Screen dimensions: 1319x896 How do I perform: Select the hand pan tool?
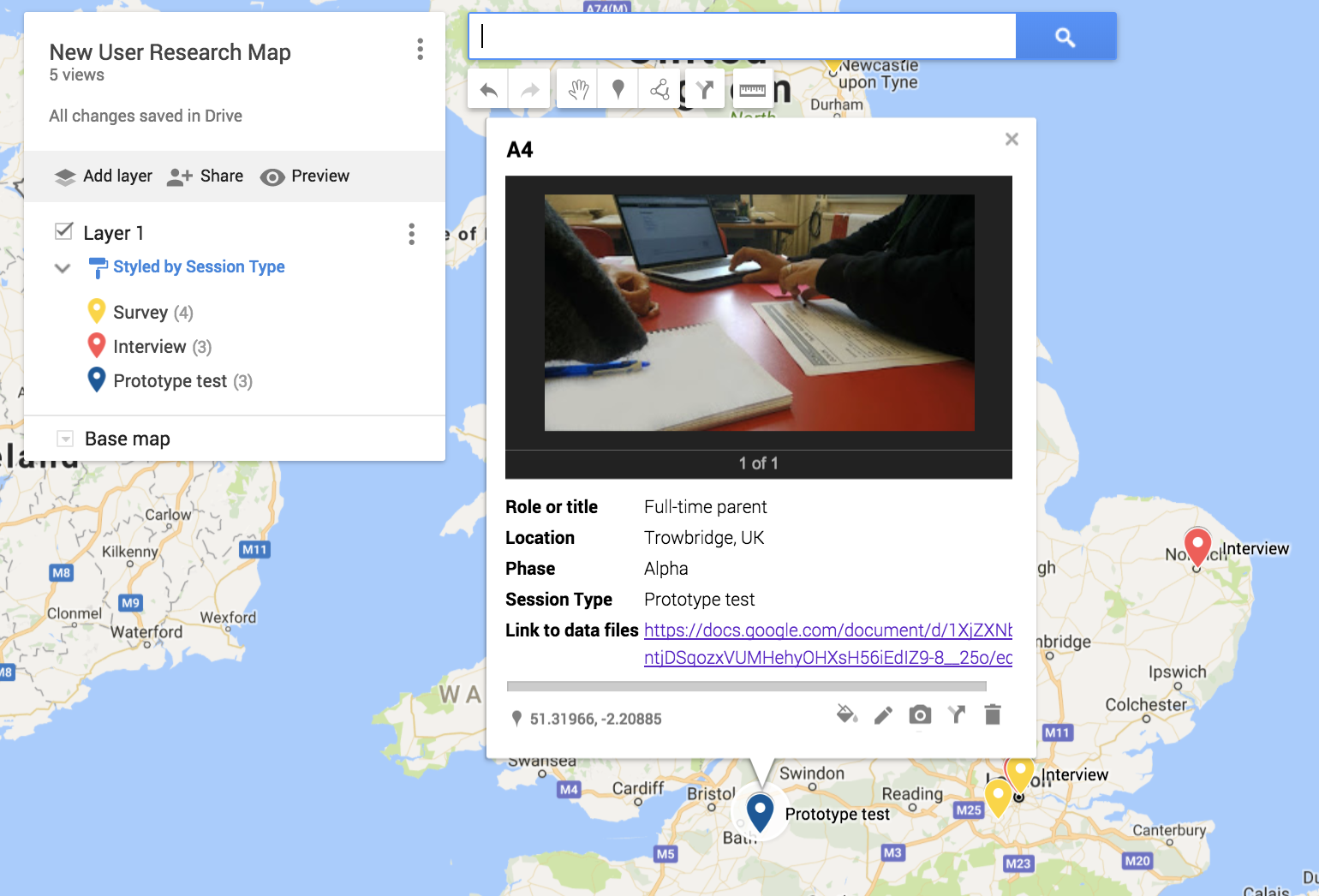tap(578, 89)
